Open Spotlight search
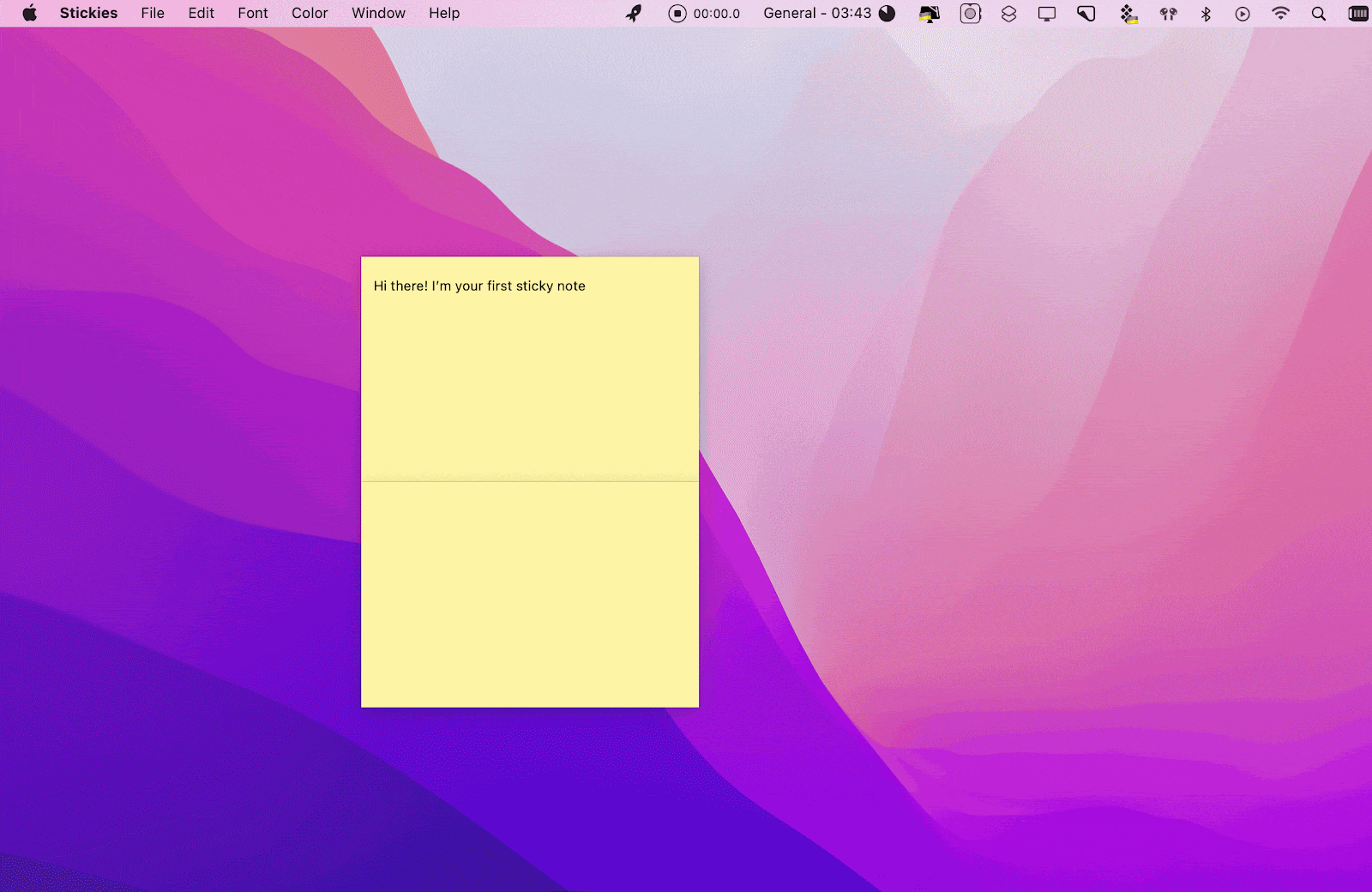 coord(1318,13)
